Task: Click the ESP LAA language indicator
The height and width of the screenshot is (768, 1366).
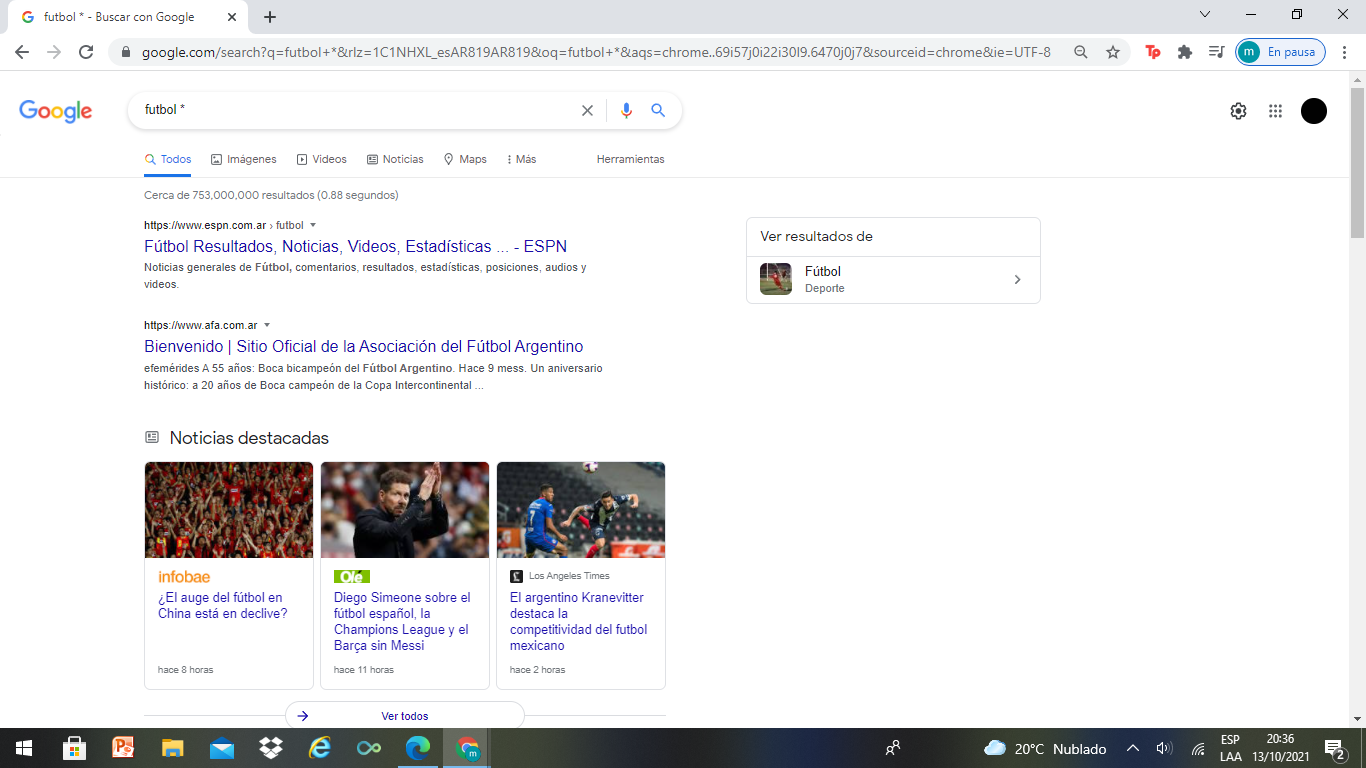Action: (x=1231, y=748)
